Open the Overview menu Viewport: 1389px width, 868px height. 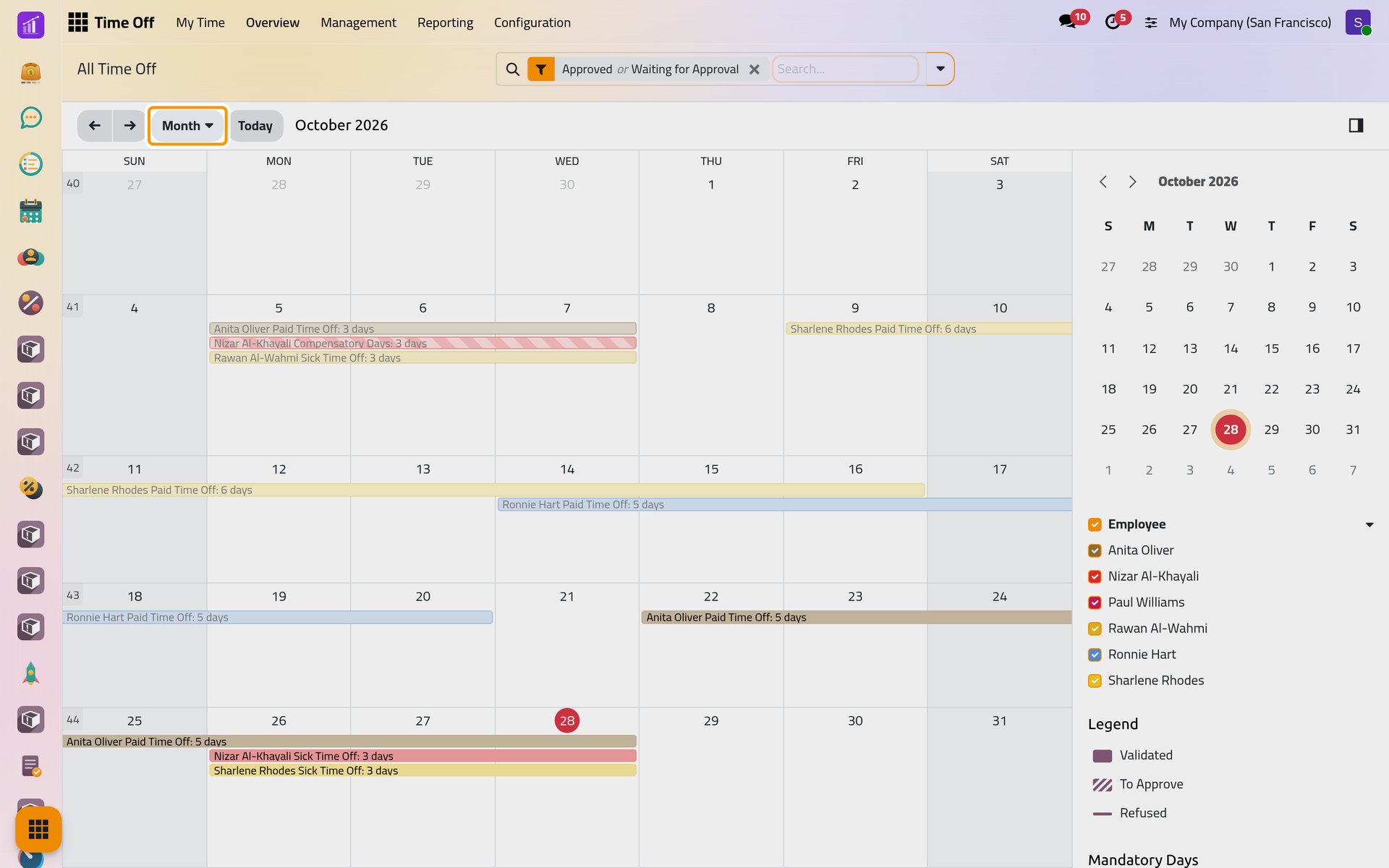click(x=272, y=22)
